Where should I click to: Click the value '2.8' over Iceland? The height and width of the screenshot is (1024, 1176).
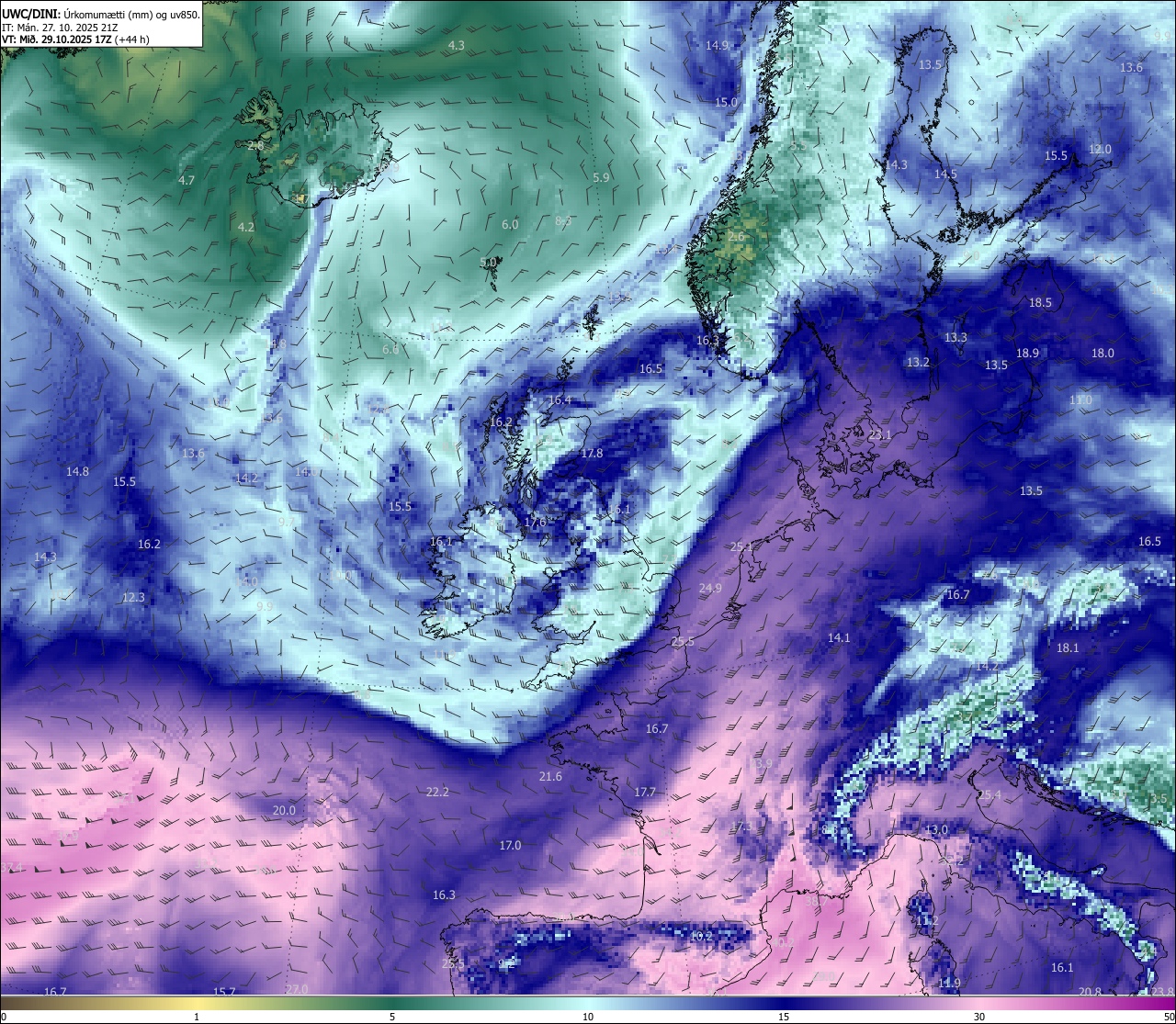(x=255, y=145)
